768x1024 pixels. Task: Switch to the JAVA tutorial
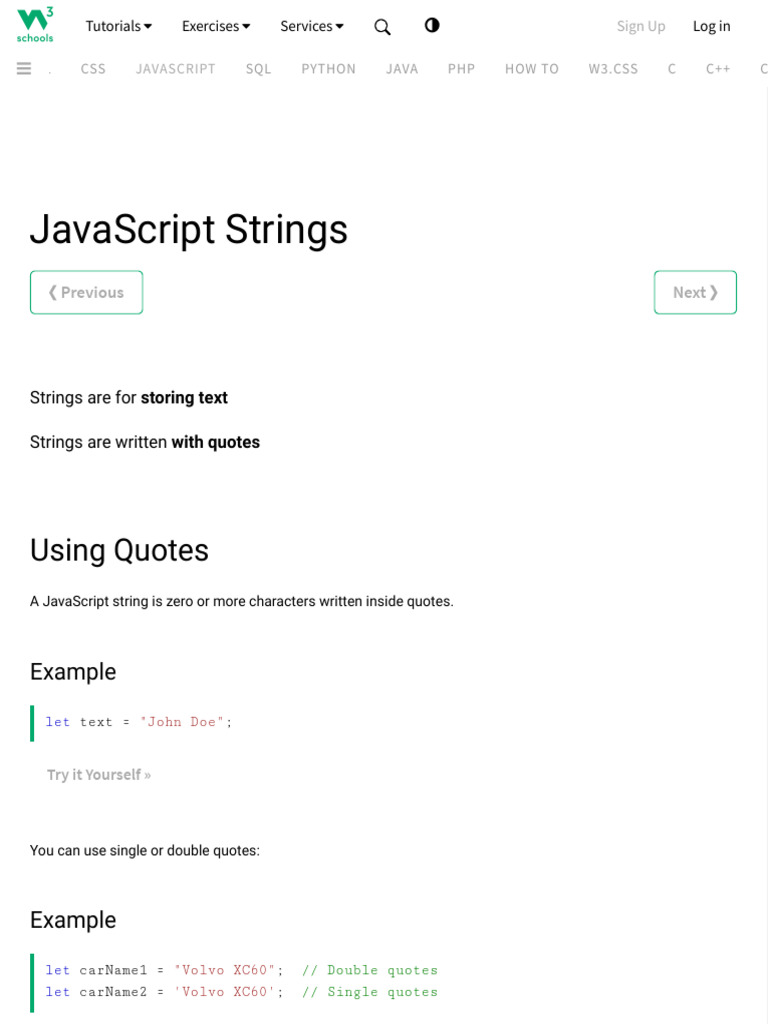(x=402, y=69)
